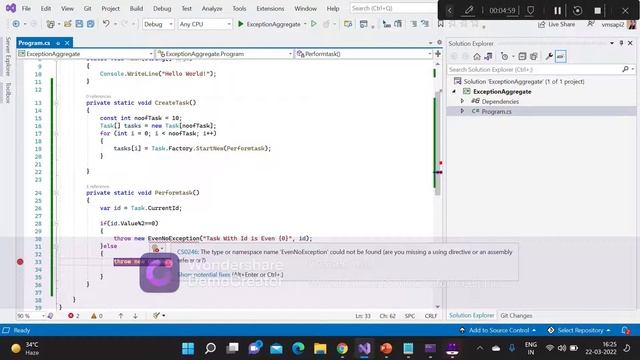Image resolution: width=640 pixels, height=360 pixels.
Task: Click Select Repository in status bar
Action: [x=579, y=330]
